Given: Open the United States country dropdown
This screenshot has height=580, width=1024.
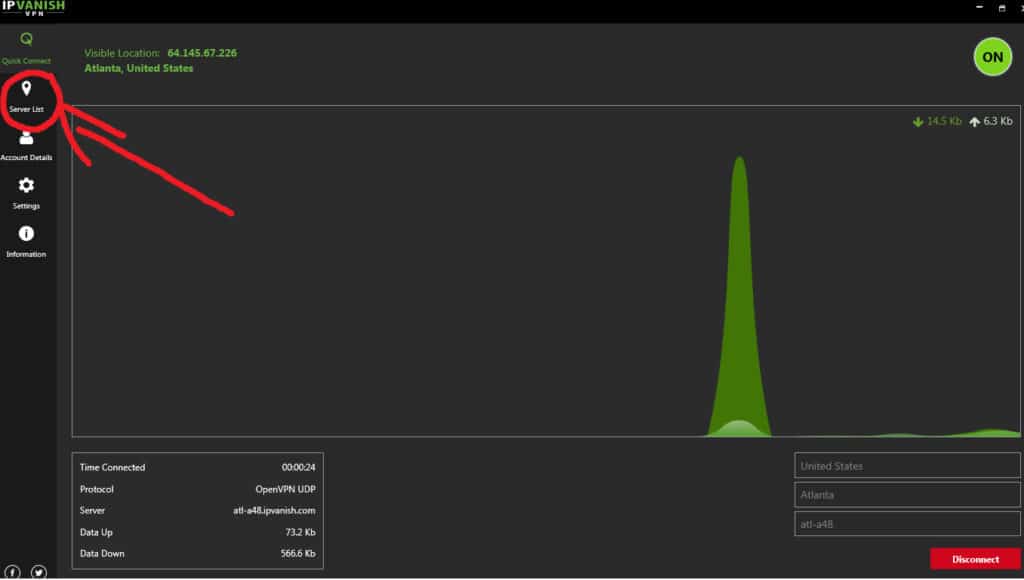Looking at the screenshot, I should [907, 466].
